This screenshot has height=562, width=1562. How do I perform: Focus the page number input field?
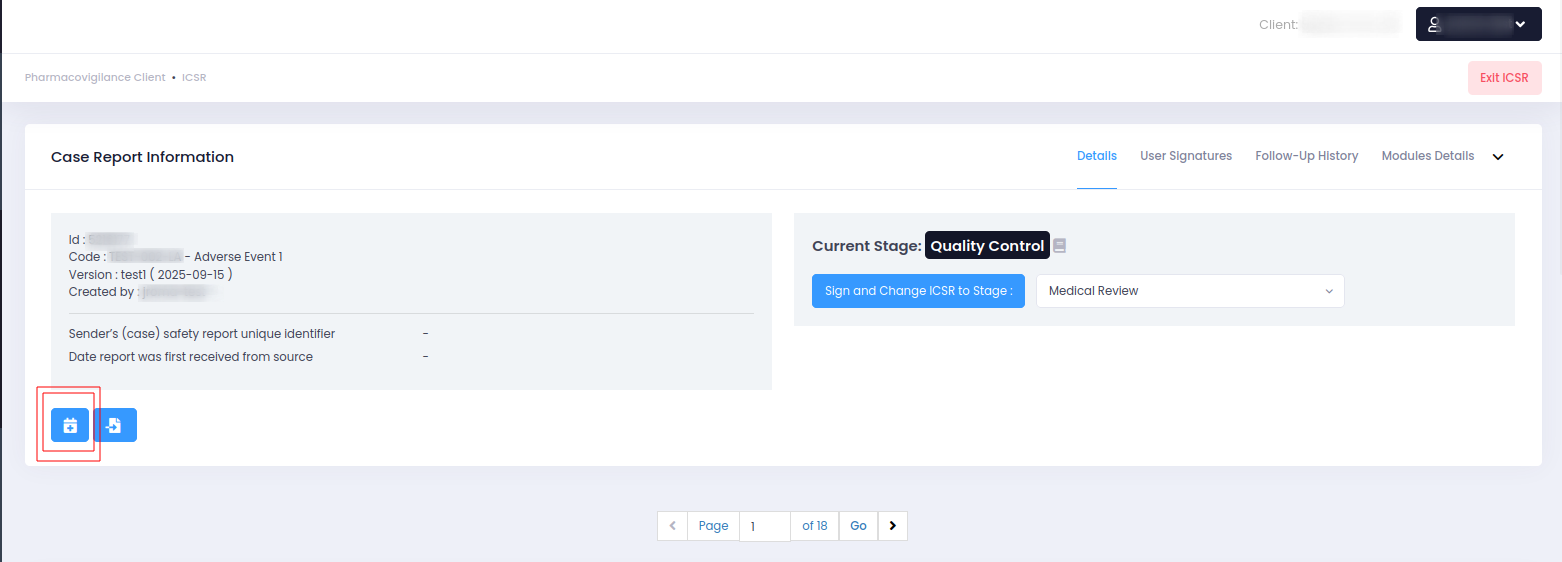(765, 526)
